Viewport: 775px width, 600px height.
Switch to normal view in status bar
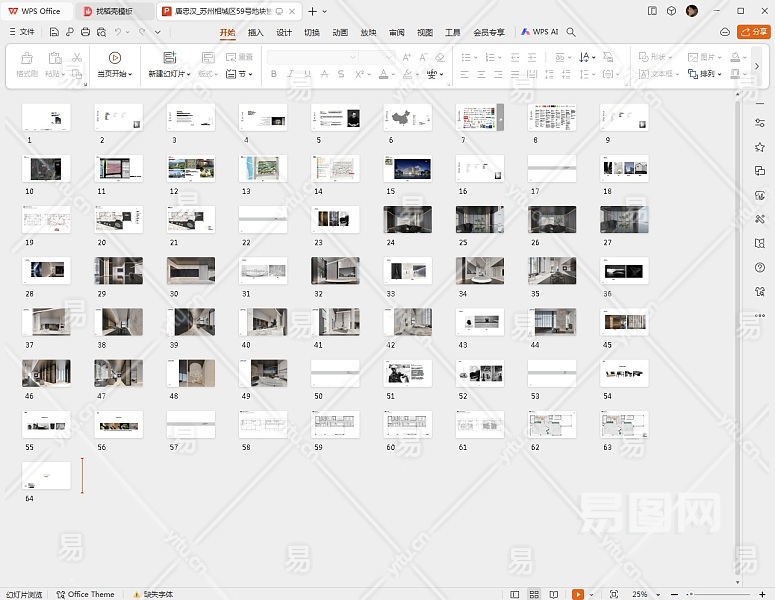pos(515,594)
